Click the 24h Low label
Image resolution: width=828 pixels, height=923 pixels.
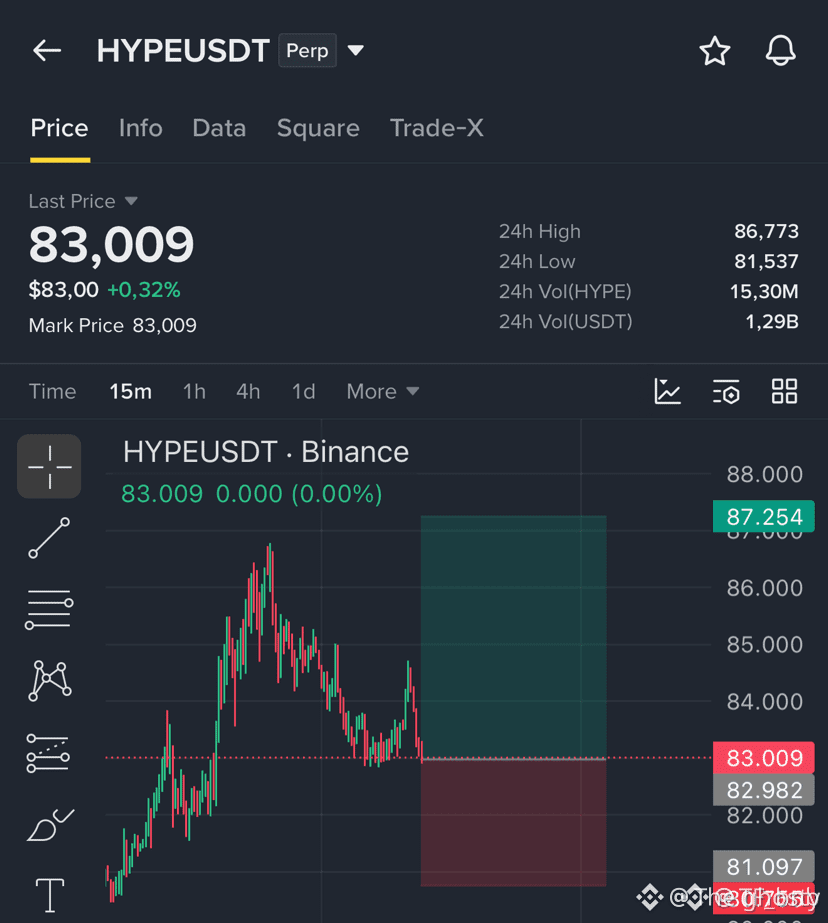(537, 261)
